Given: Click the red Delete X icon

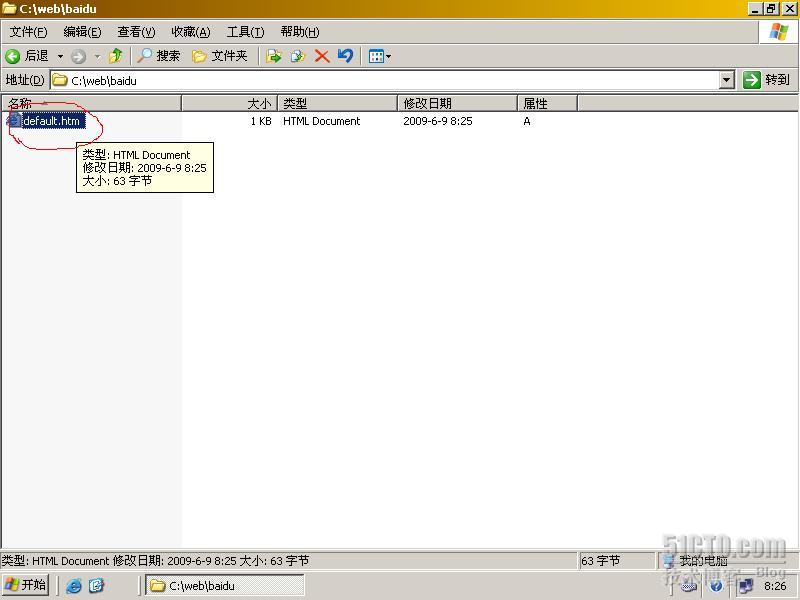Looking at the screenshot, I should click(321, 56).
